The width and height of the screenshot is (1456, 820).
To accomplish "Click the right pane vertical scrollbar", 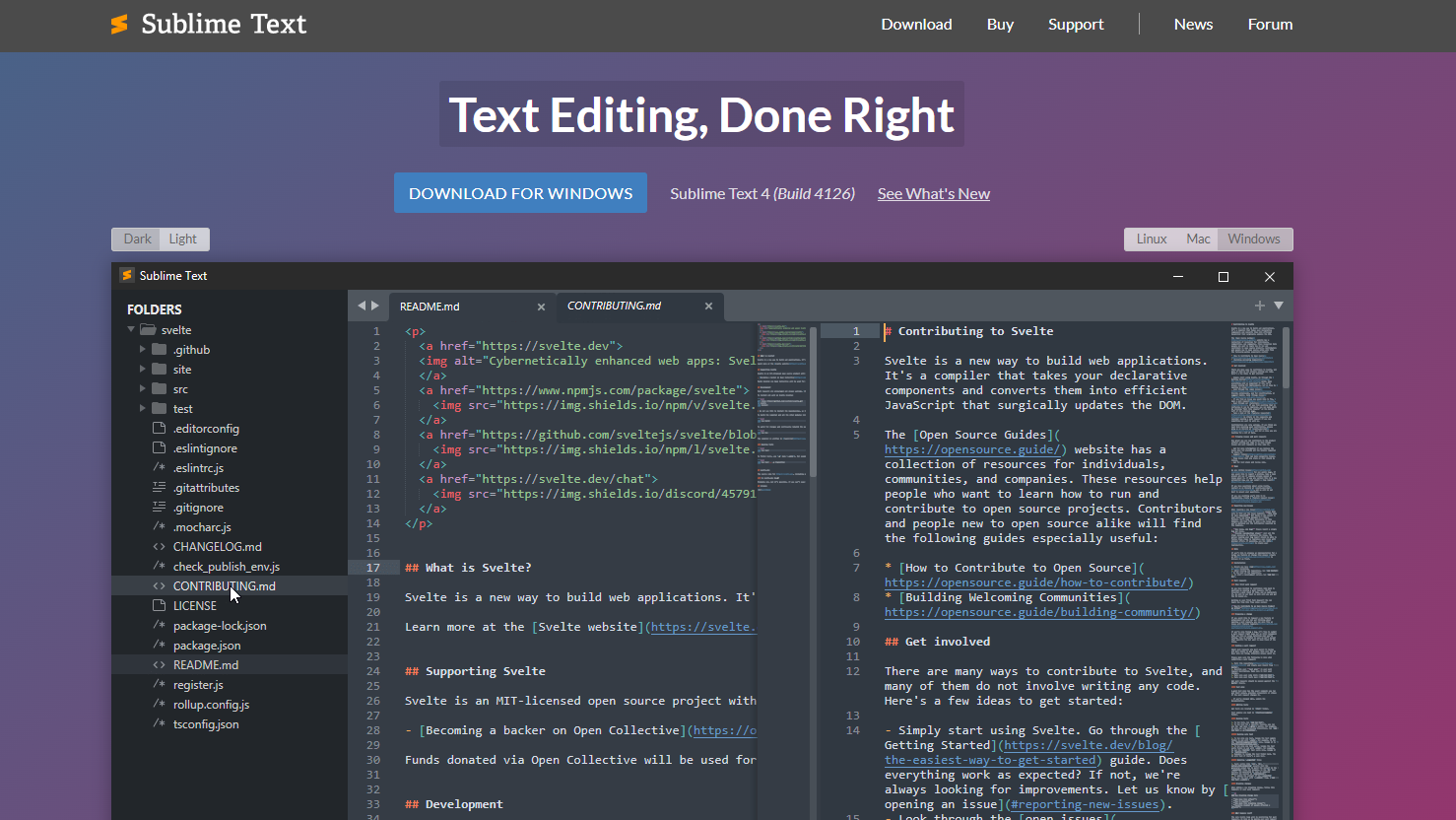I will click(x=1287, y=360).
